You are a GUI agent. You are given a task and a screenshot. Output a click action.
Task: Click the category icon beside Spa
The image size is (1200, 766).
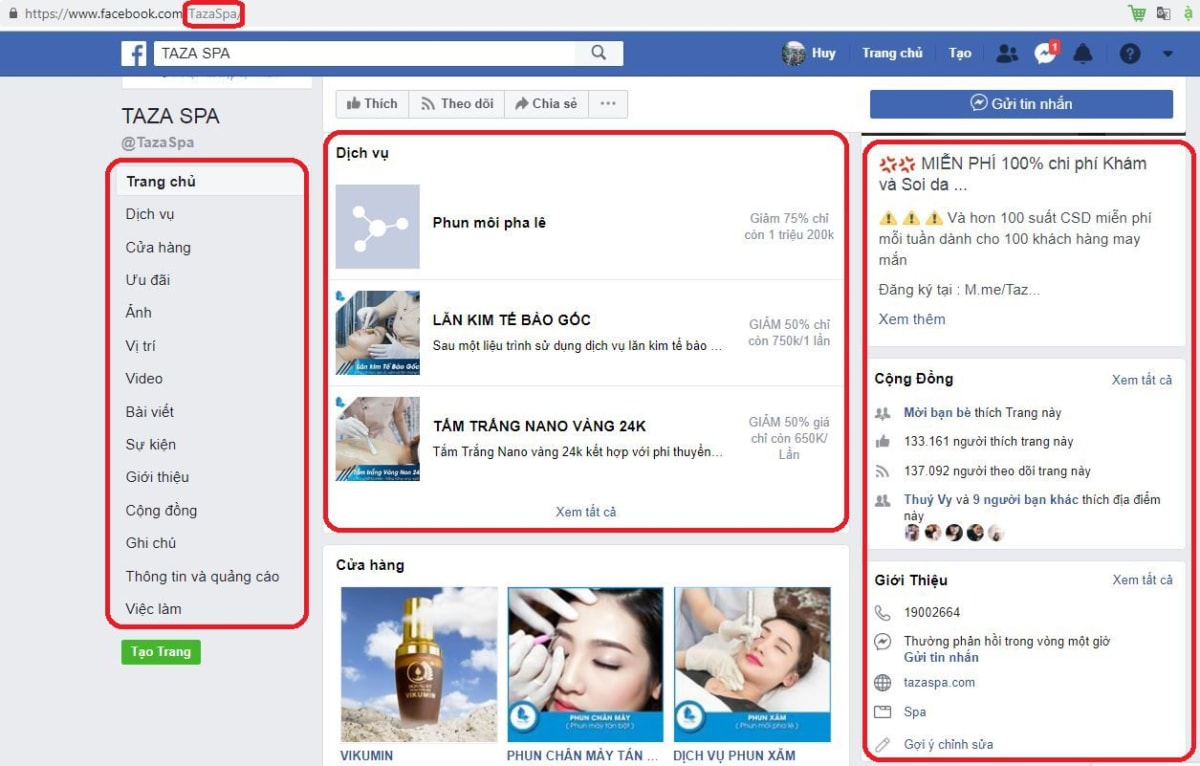[882, 712]
